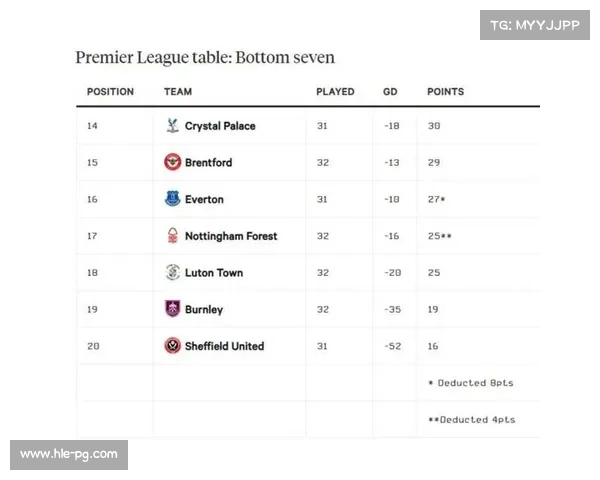The image size is (600, 480).
Task: Click the TG: MYYJJPP watermark badge
Action: 535,25
